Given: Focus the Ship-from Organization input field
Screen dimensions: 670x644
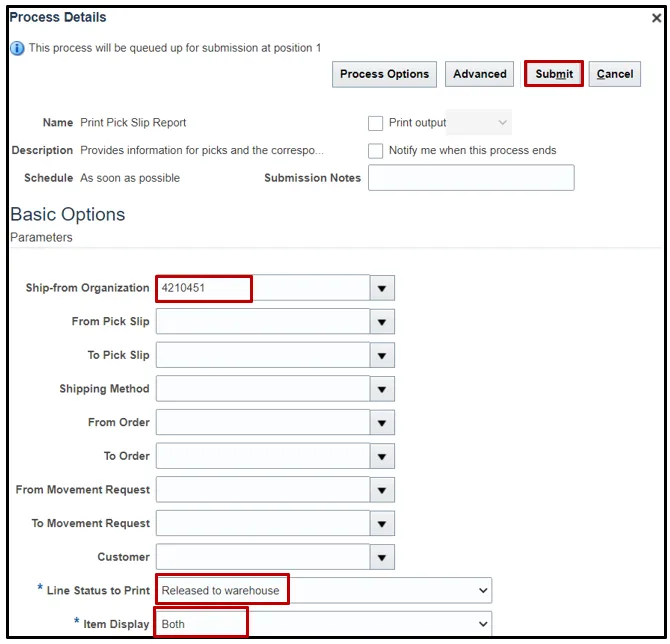Looking at the screenshot, I should click(262, 288).
